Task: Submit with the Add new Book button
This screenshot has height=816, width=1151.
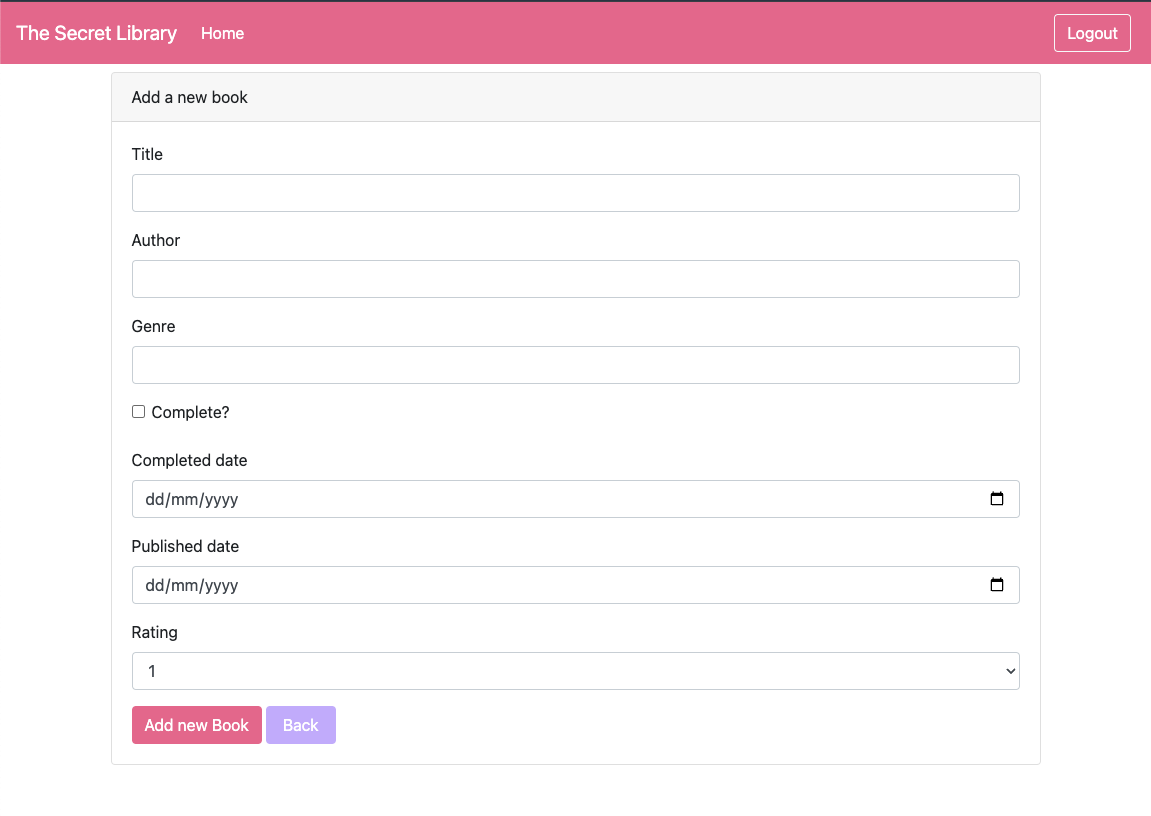Action: tap(197, 725)
